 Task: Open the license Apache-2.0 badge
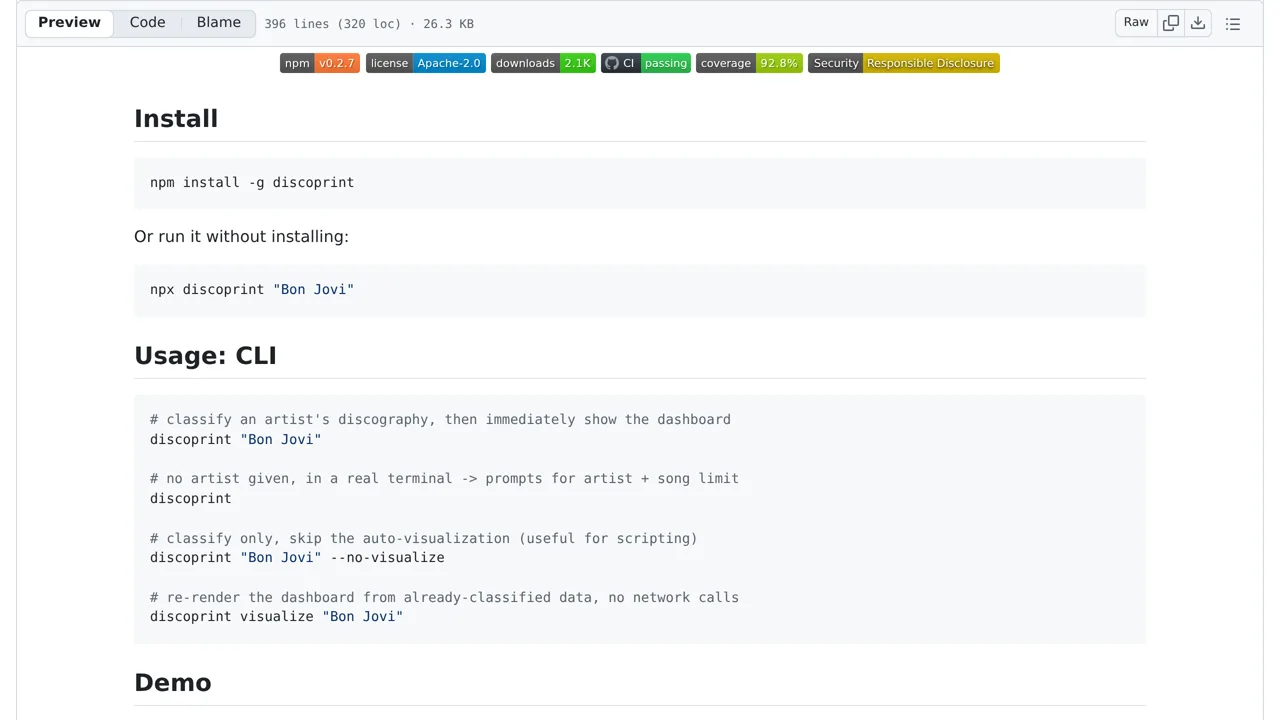coord(425,63)
